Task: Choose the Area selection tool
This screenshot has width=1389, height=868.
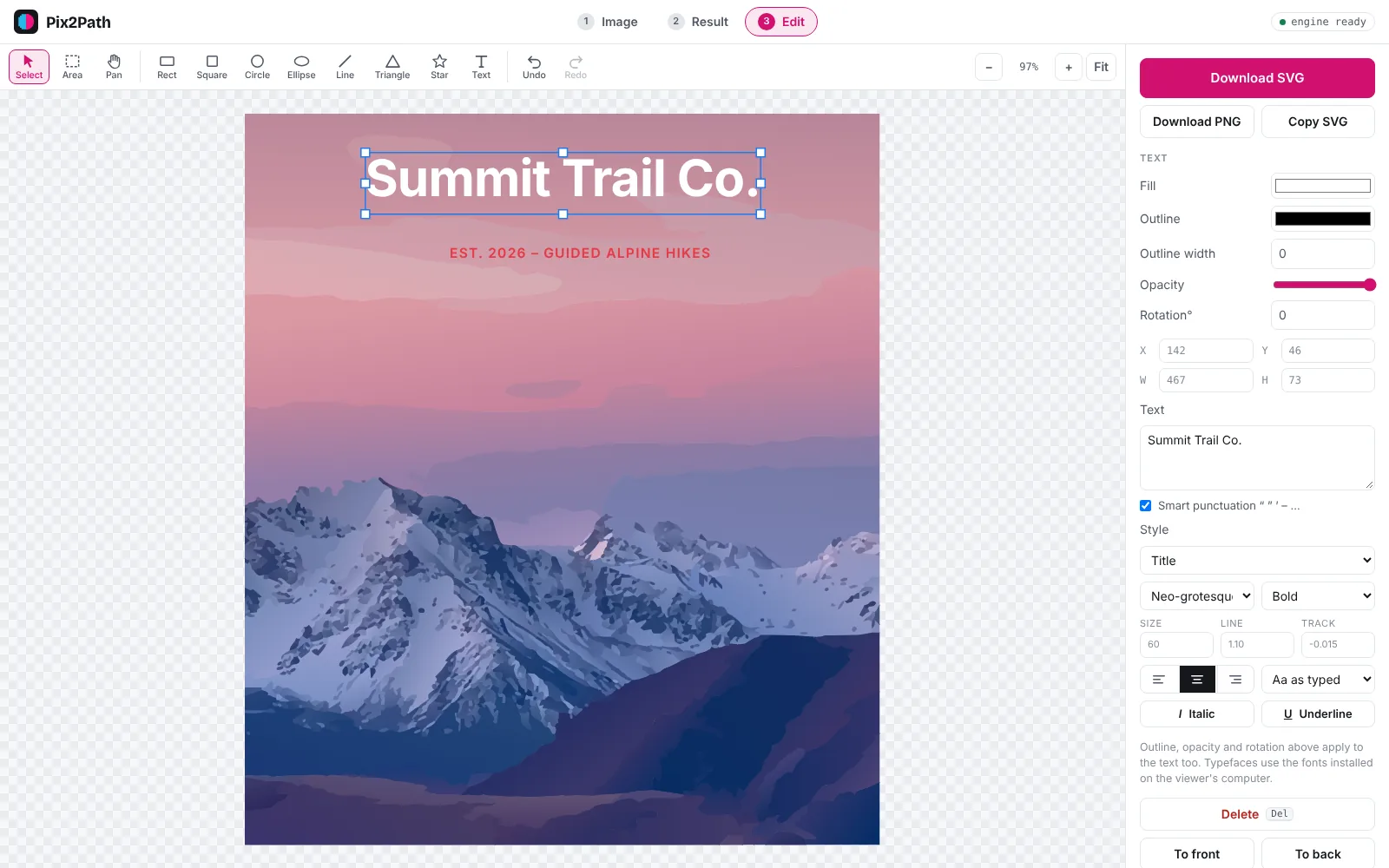Action: pos(73,67)
